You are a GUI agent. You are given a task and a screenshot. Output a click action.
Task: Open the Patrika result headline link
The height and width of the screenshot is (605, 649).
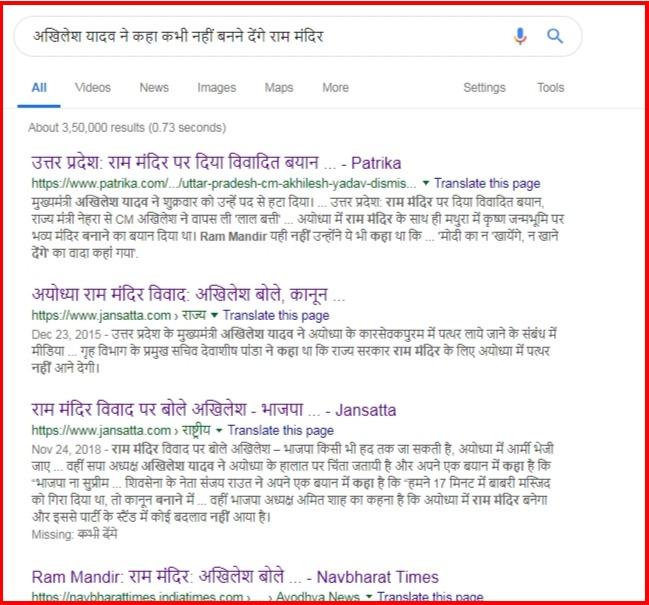(x=216, y=163)
